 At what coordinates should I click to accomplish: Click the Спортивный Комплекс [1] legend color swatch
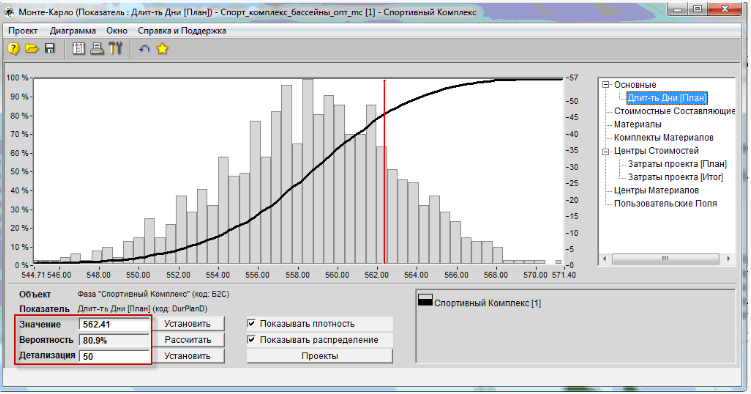coord(425,300)
